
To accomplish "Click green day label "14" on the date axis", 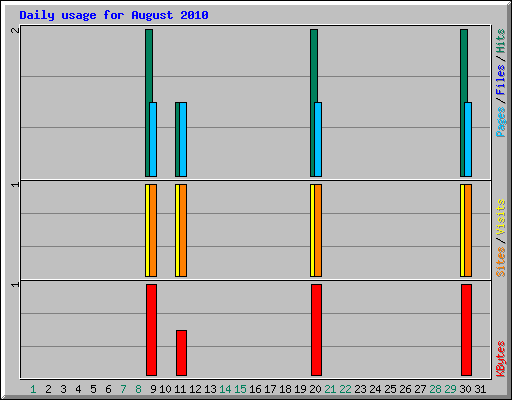I will pyautogui.click(x=225, y=389).
